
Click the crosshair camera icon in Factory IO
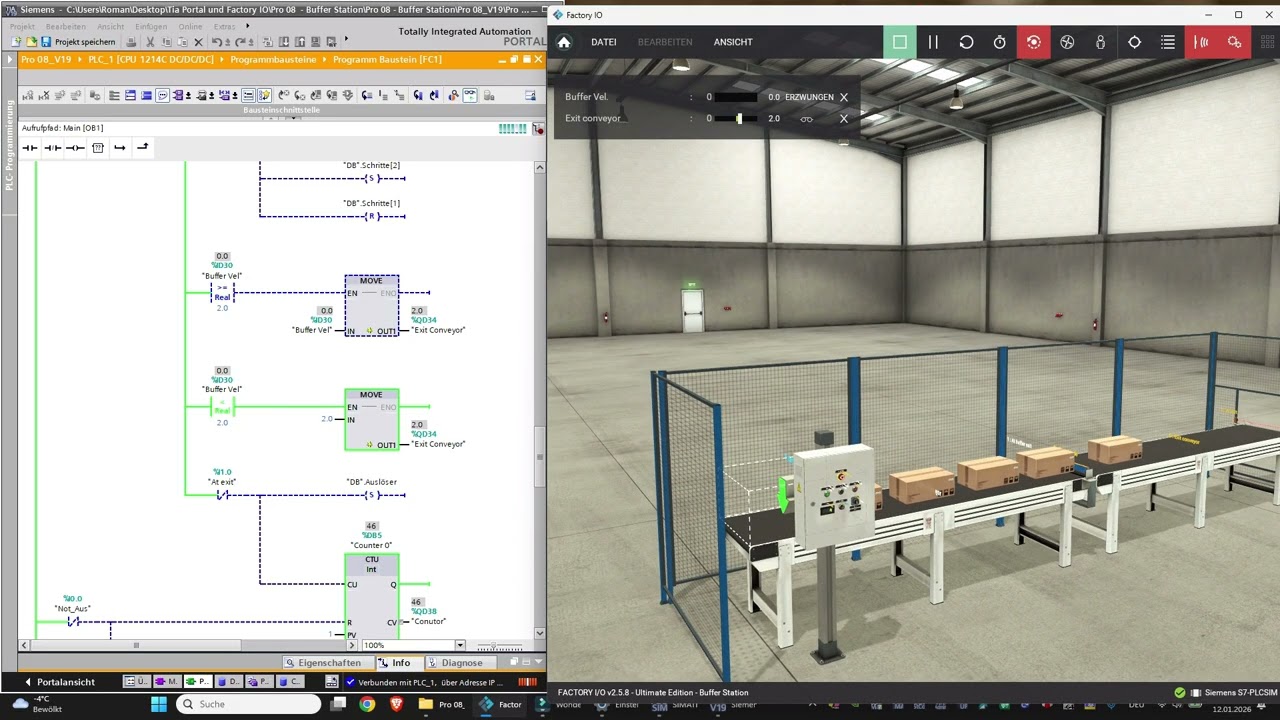pos(1135,42)
